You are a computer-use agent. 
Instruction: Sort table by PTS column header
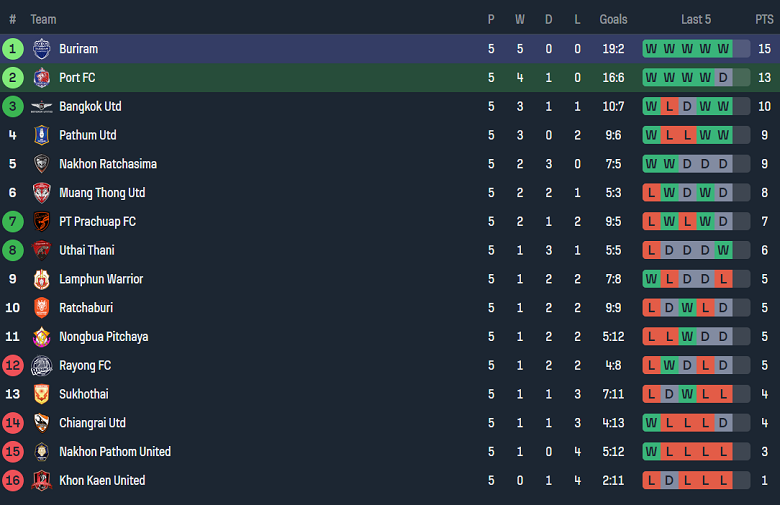tap(764, 19)
